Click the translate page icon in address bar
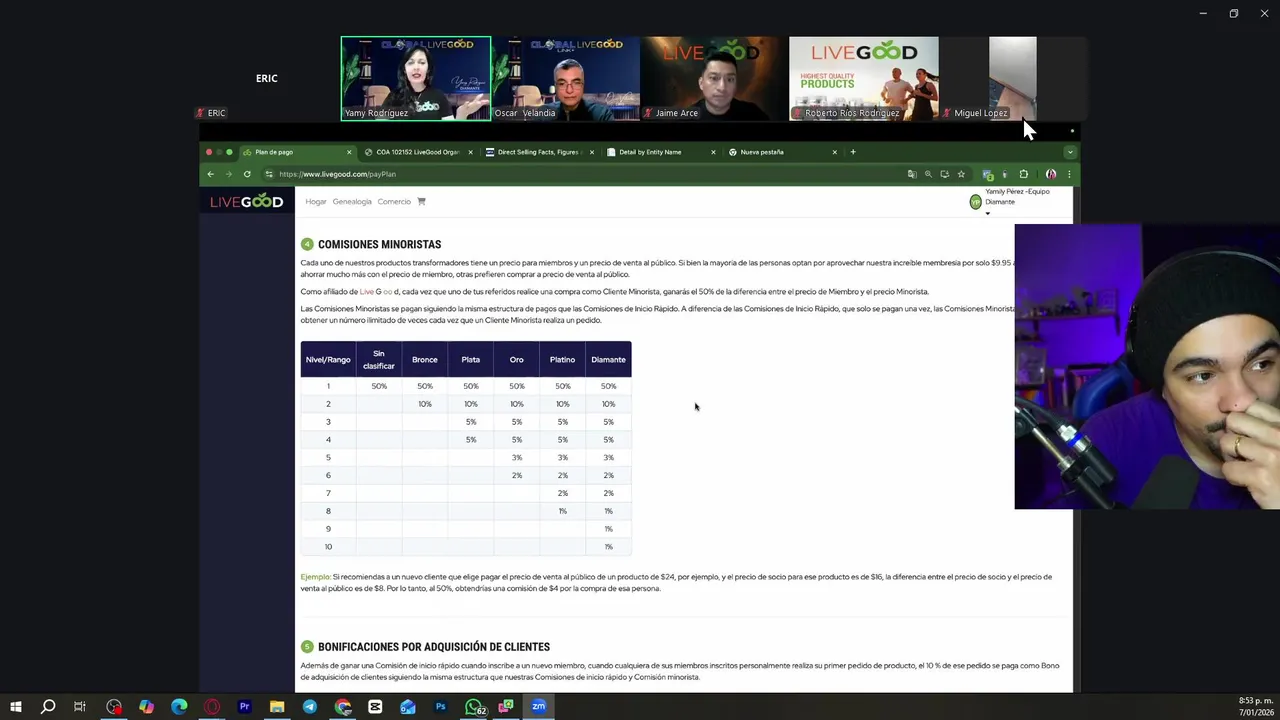Image resolution: width=1280 pixels, height=720 pixels. tap(911, 174)
